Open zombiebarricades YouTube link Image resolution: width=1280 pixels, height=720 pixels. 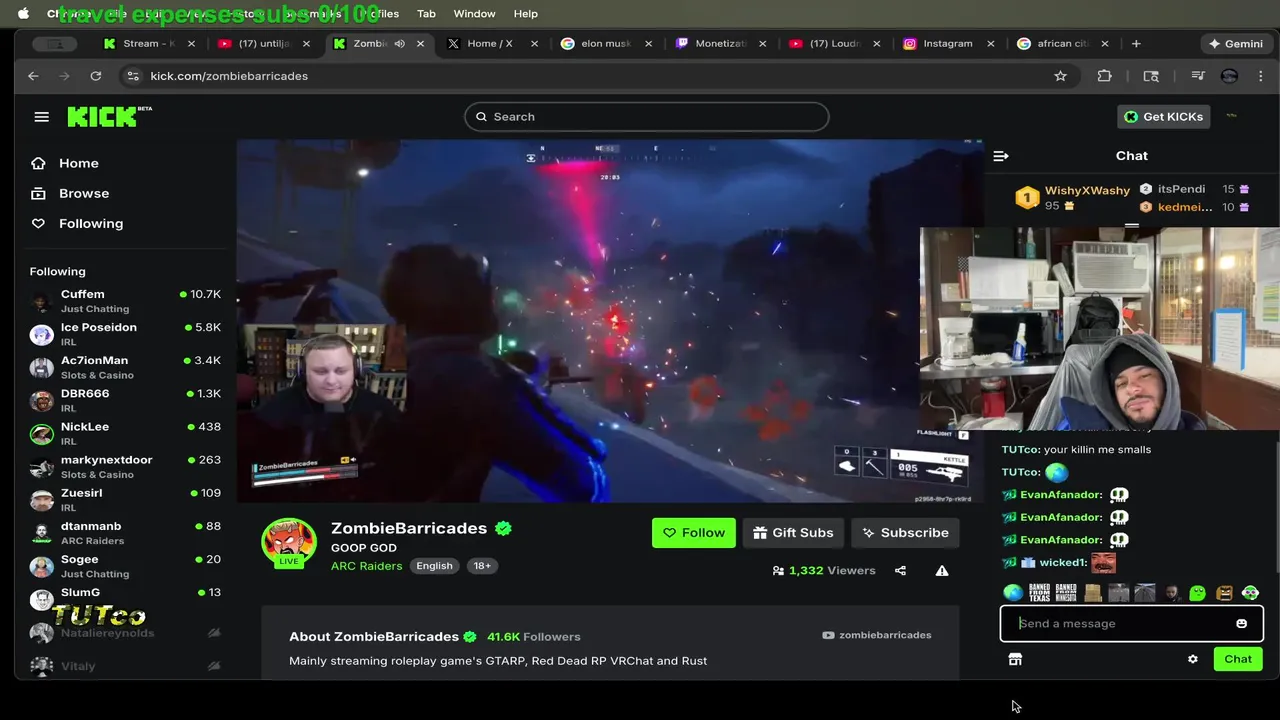pyautogui.click(x=876, y=635)
